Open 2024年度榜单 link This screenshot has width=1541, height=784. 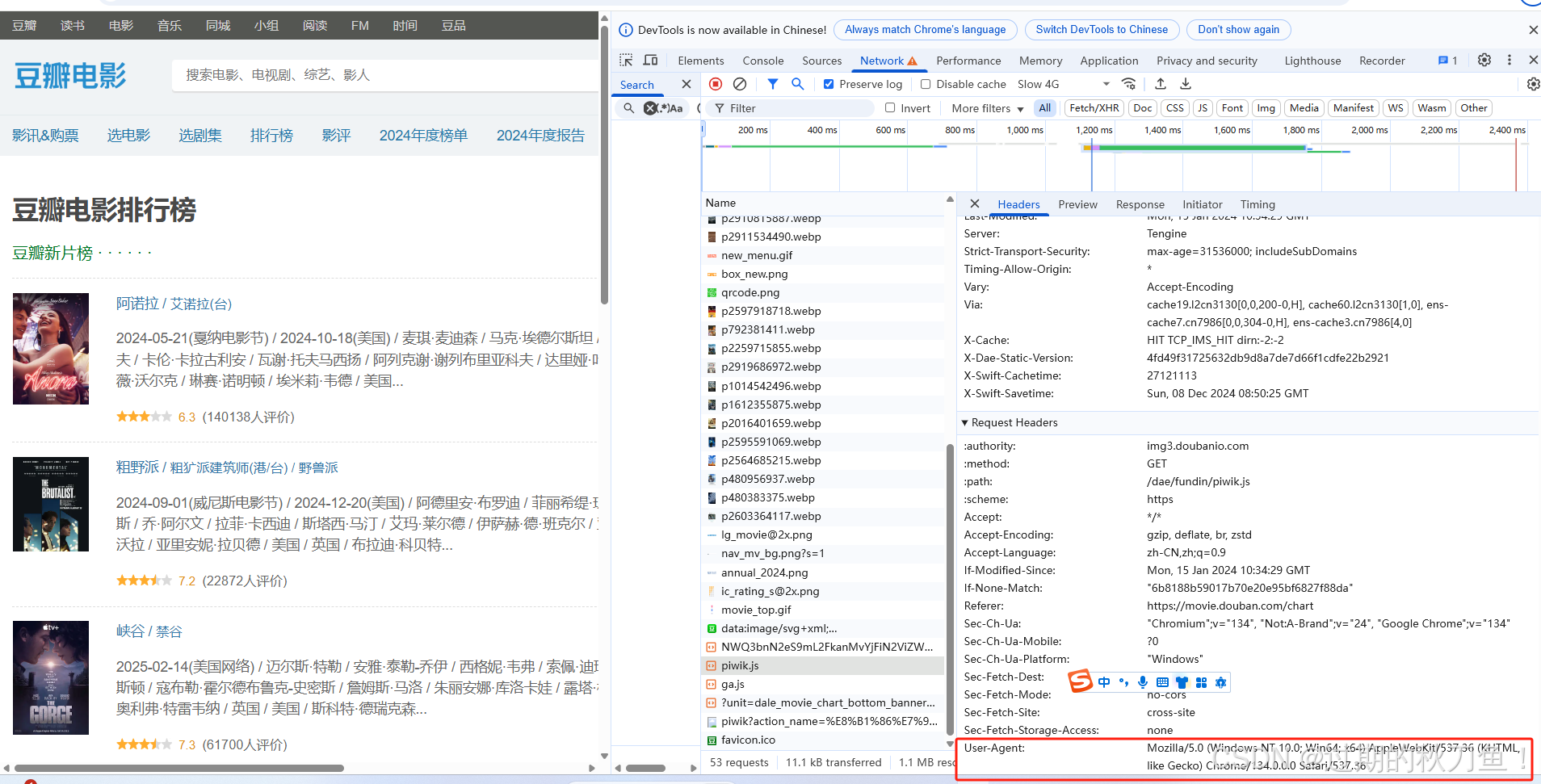tap(423, 136)
